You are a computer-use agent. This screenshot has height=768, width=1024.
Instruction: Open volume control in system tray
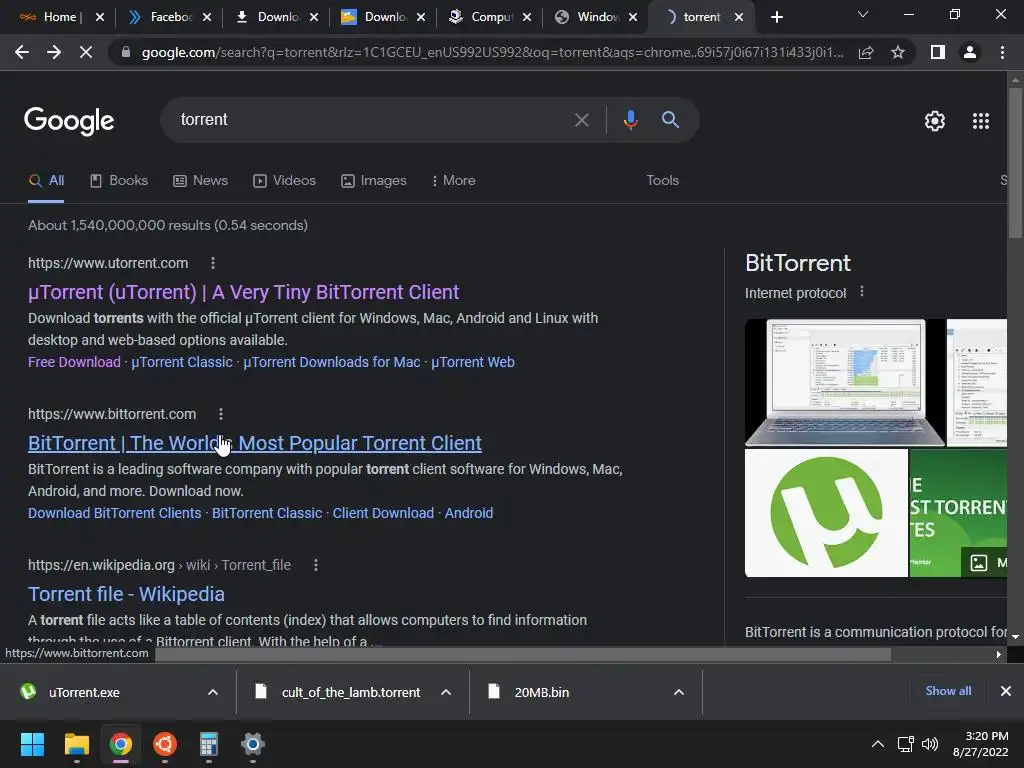[x=930, y=744]
